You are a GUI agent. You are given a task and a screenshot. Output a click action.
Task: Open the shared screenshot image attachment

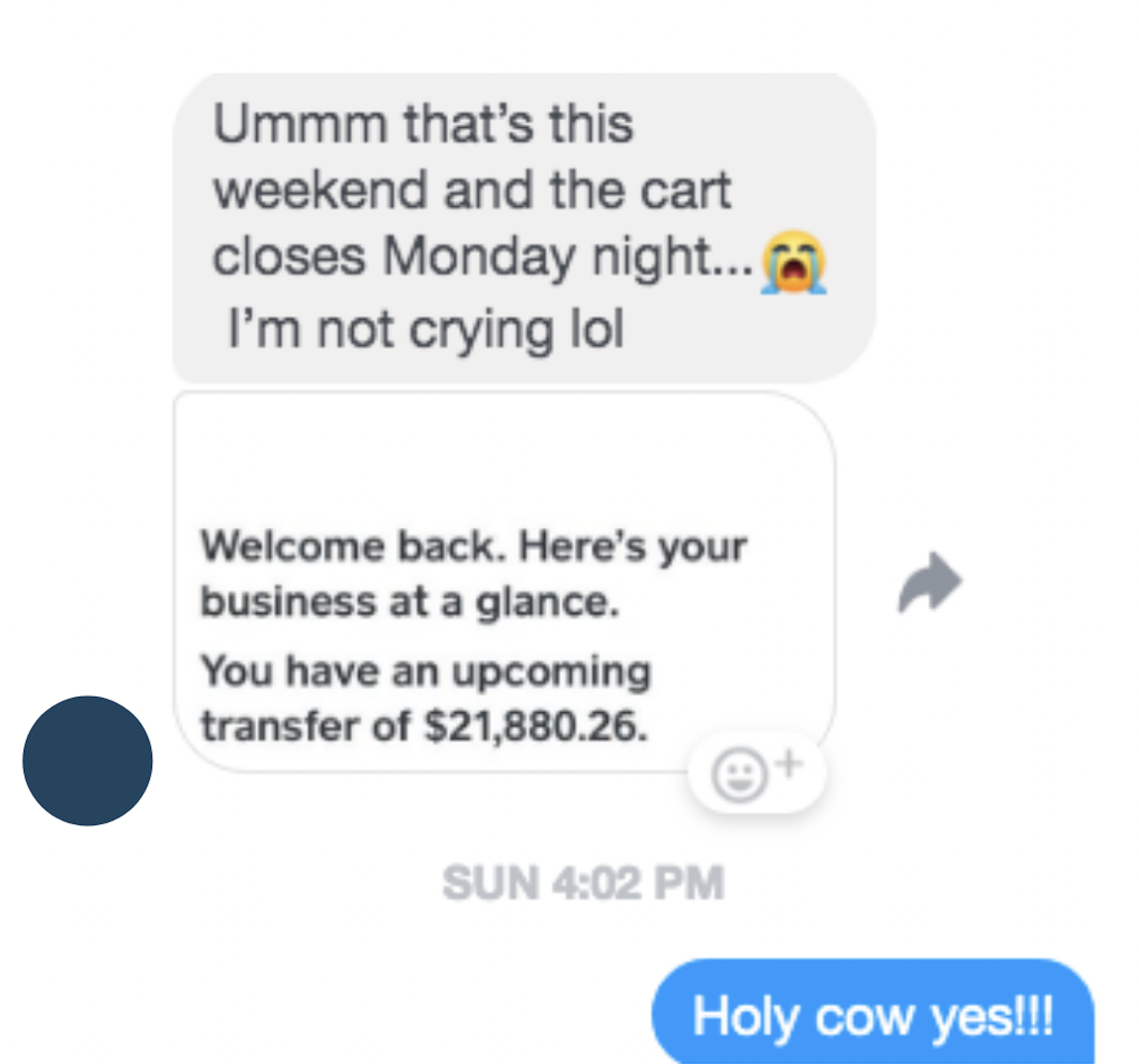(504, 582)
